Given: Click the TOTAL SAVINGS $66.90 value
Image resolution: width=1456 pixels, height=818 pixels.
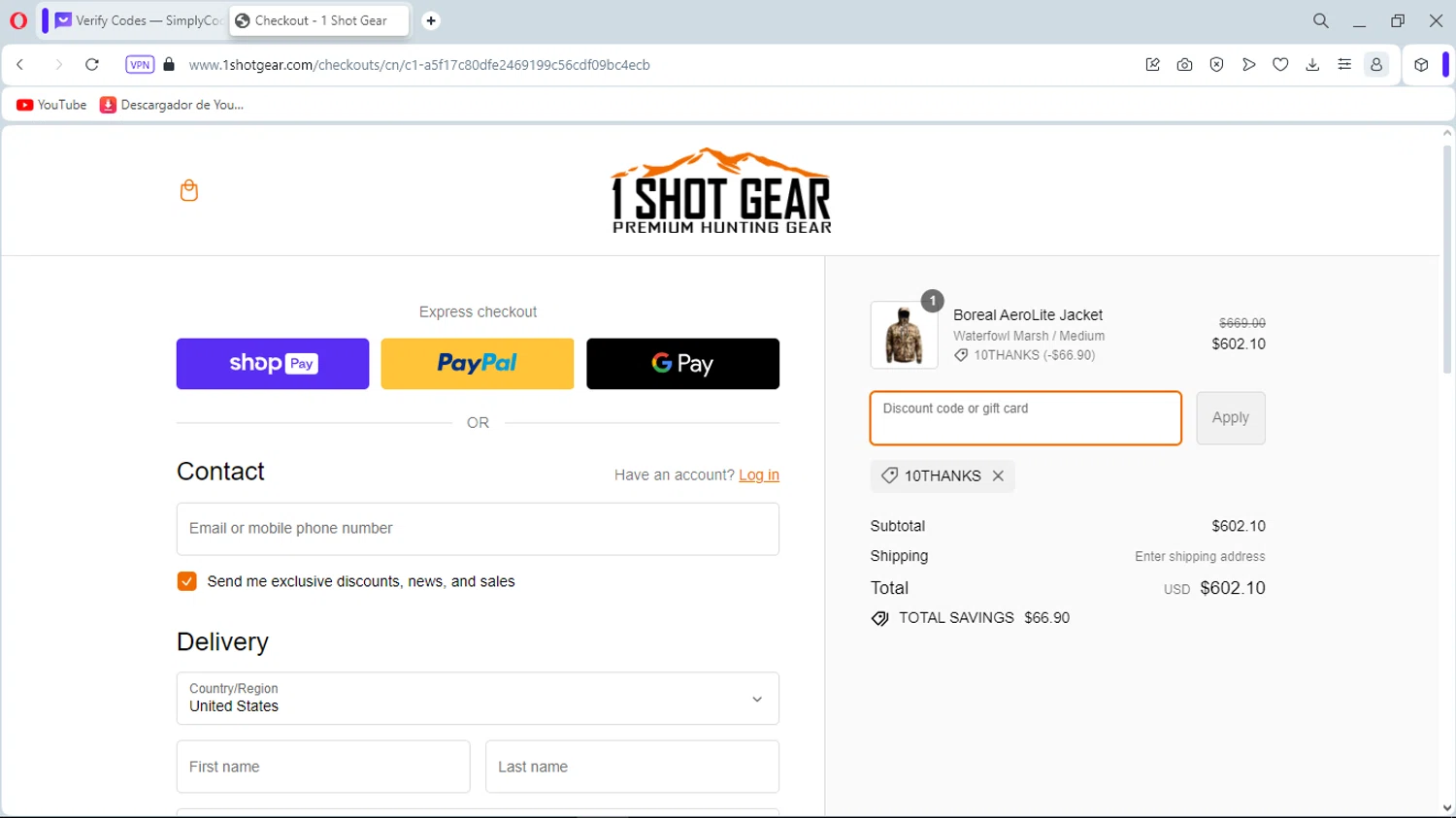Looking at the screenshot, I should [x=1047, y=618].
